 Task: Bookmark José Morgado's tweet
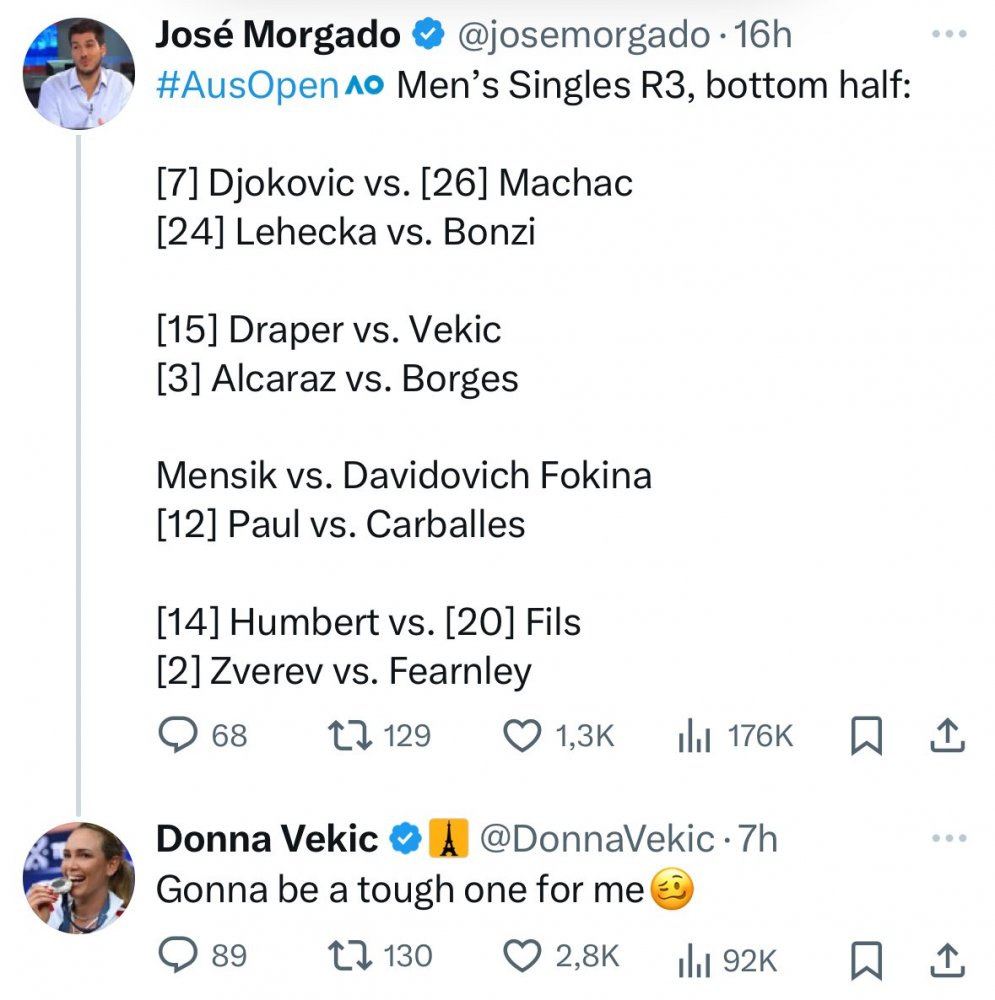coord(866,735)
